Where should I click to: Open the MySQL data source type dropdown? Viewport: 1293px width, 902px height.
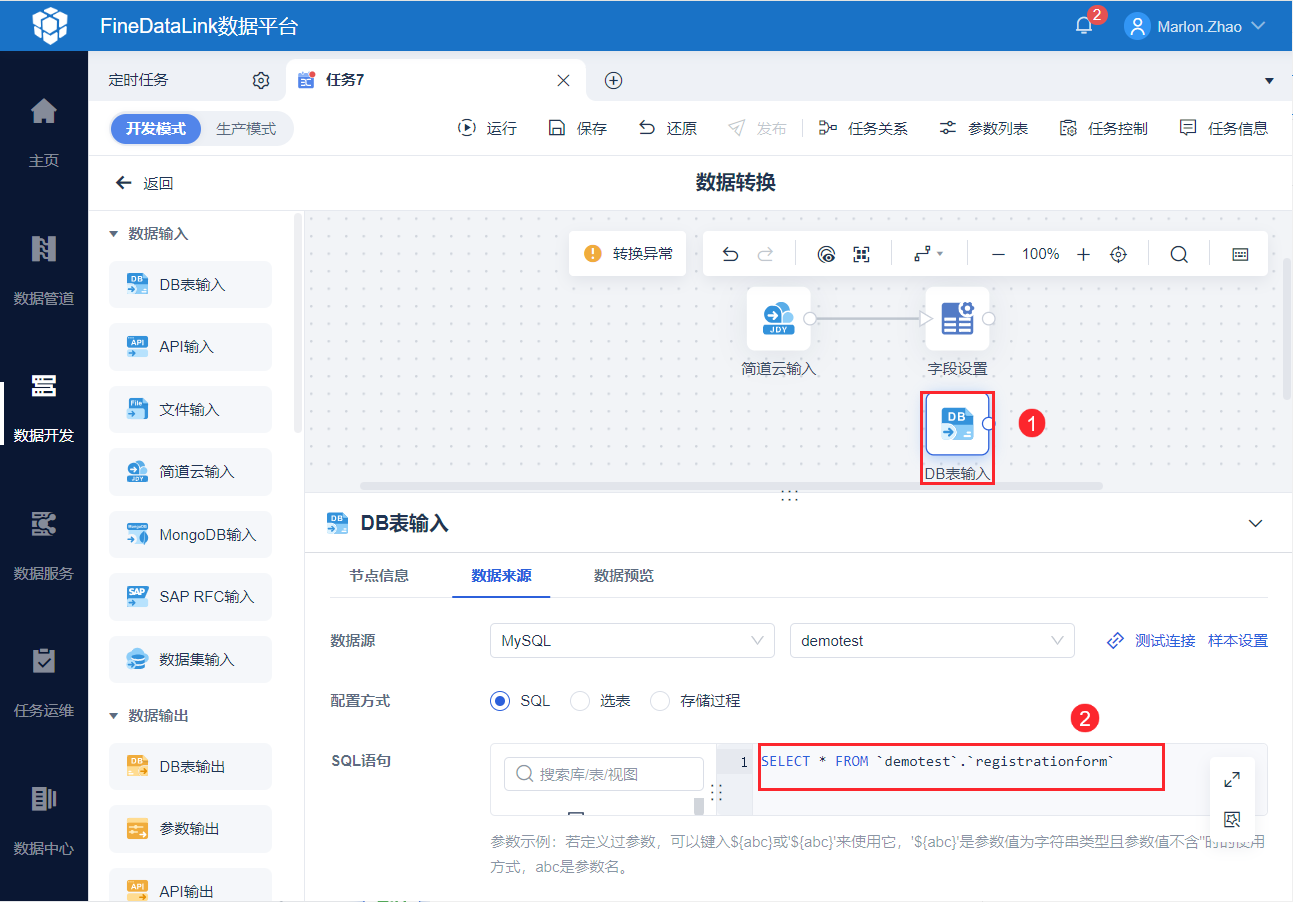click(632, 641)
